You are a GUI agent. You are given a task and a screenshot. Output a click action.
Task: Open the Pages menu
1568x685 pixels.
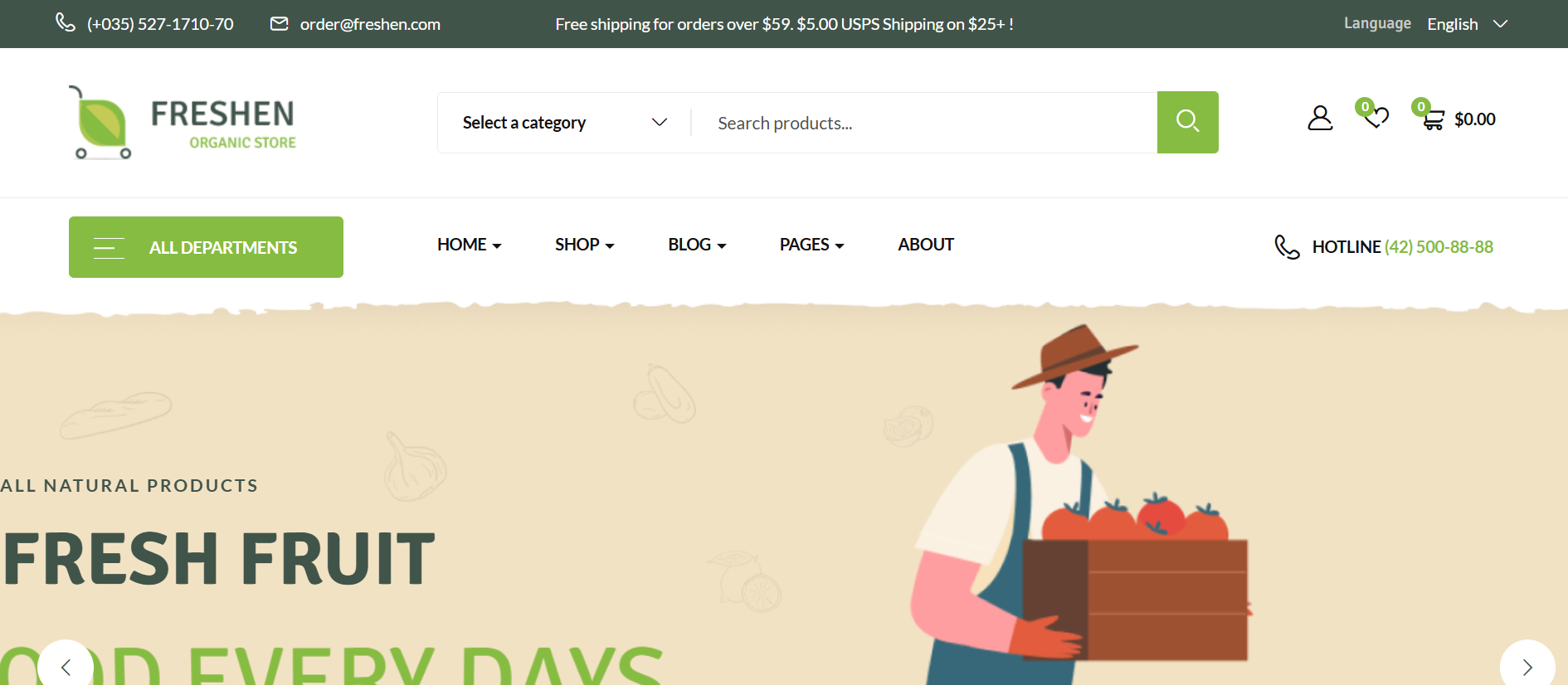point(811,245)
